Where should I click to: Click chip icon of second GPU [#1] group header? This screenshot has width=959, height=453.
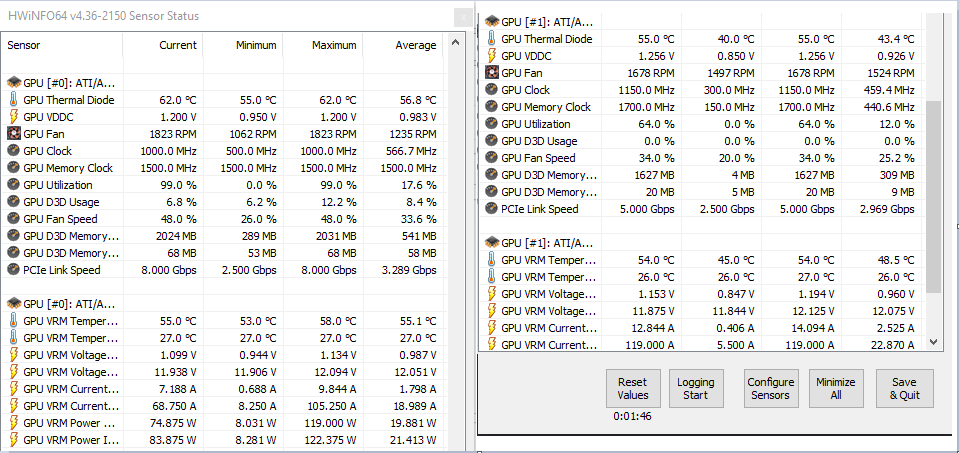(x=492, y=243)
